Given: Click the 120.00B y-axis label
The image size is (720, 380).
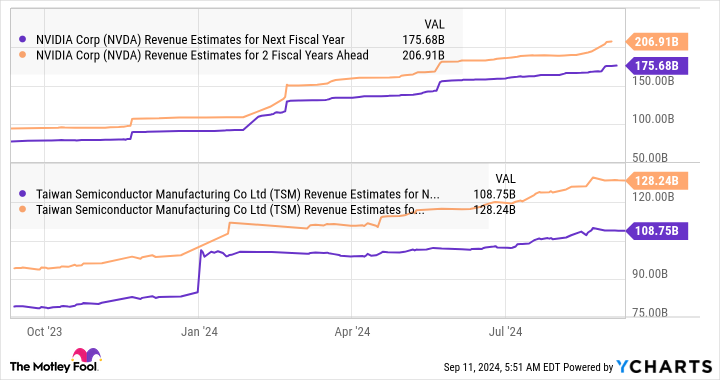Looking at the screenshot, I should click(653, 197).
